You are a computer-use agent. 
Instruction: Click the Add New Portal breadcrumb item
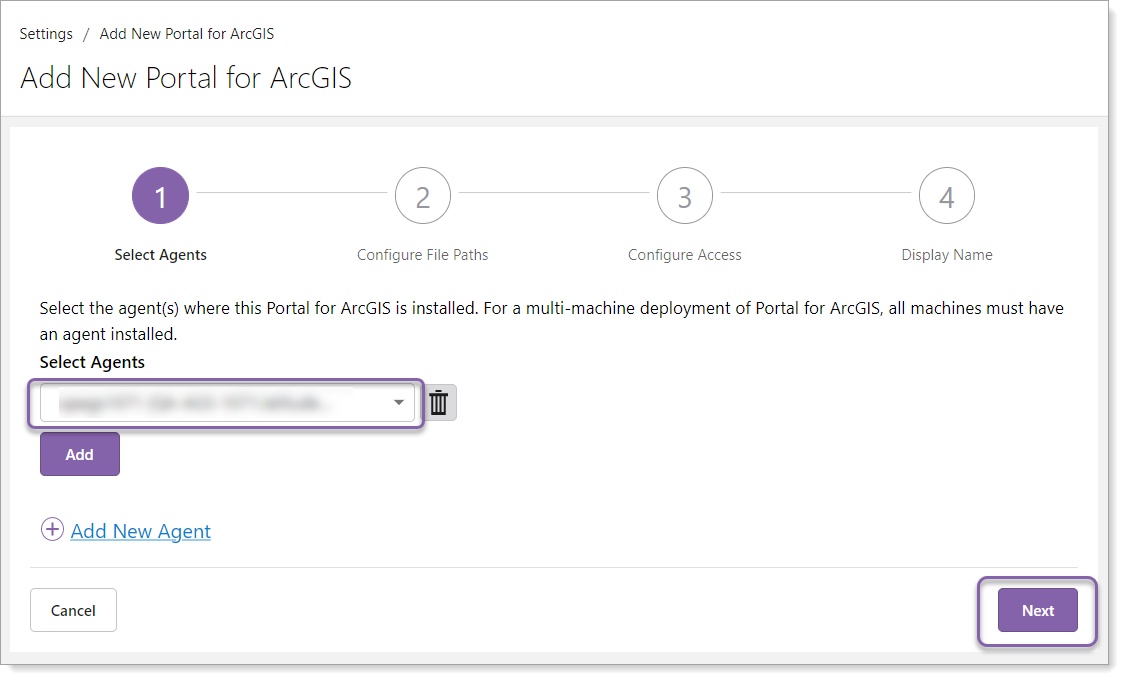[187, 34]
